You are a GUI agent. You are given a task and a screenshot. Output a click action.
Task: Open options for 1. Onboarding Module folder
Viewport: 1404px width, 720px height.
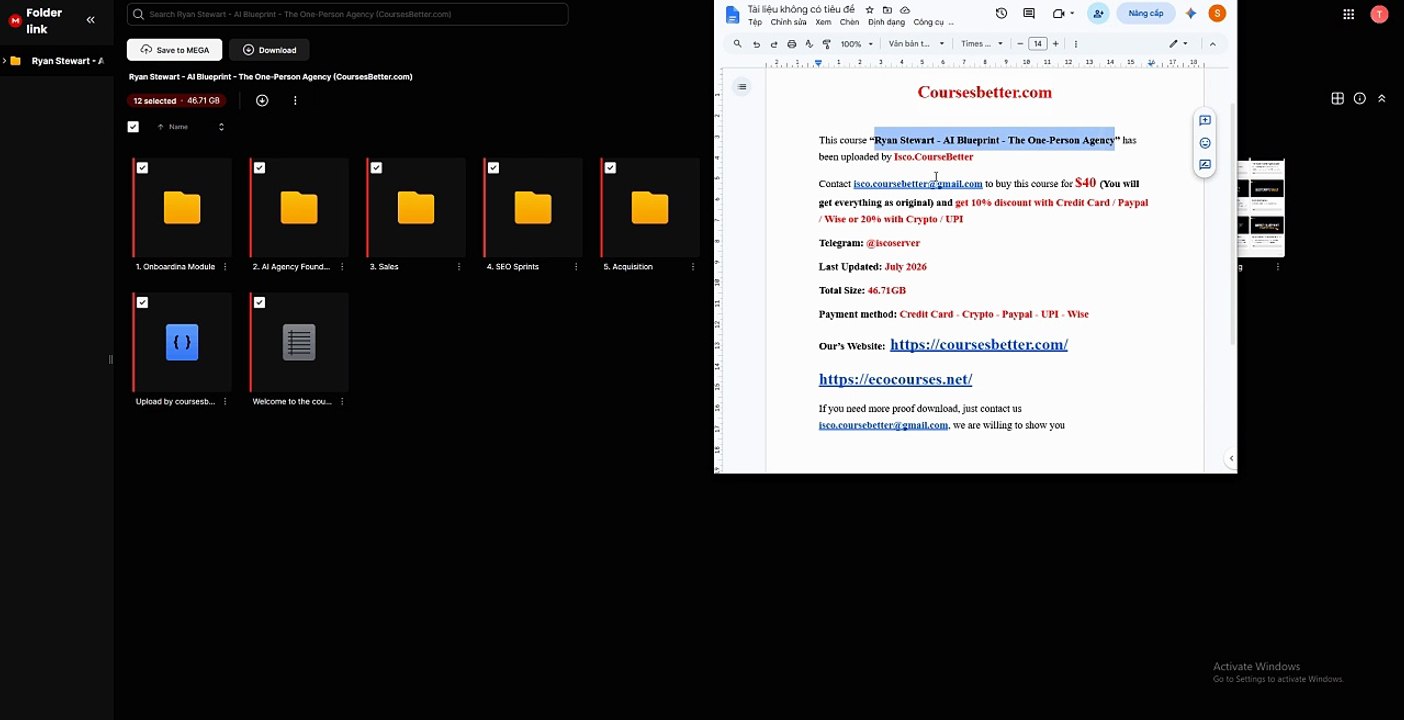point(225,267)
